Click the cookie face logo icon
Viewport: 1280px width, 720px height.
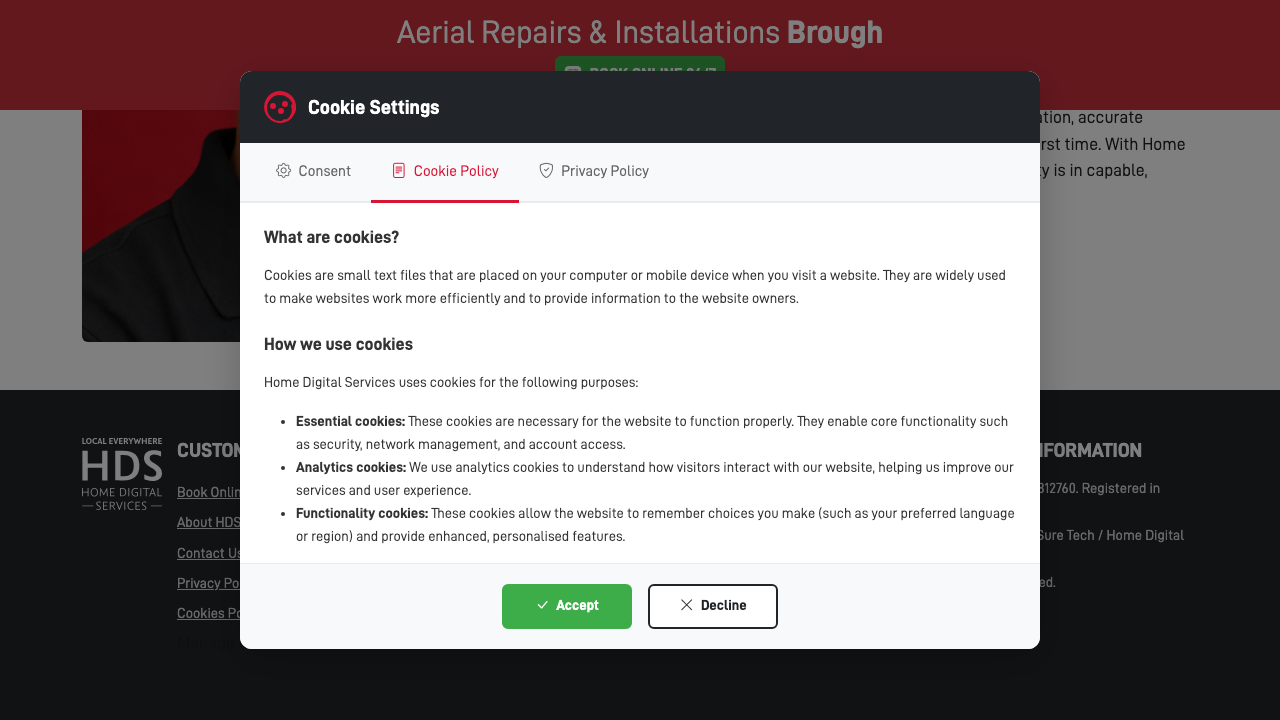pyautogui.click(x=280, y=107)
